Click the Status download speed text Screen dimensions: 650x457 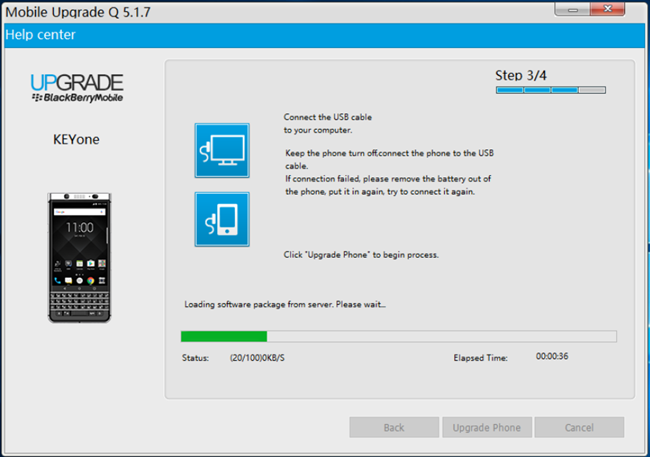click(259, 357)
